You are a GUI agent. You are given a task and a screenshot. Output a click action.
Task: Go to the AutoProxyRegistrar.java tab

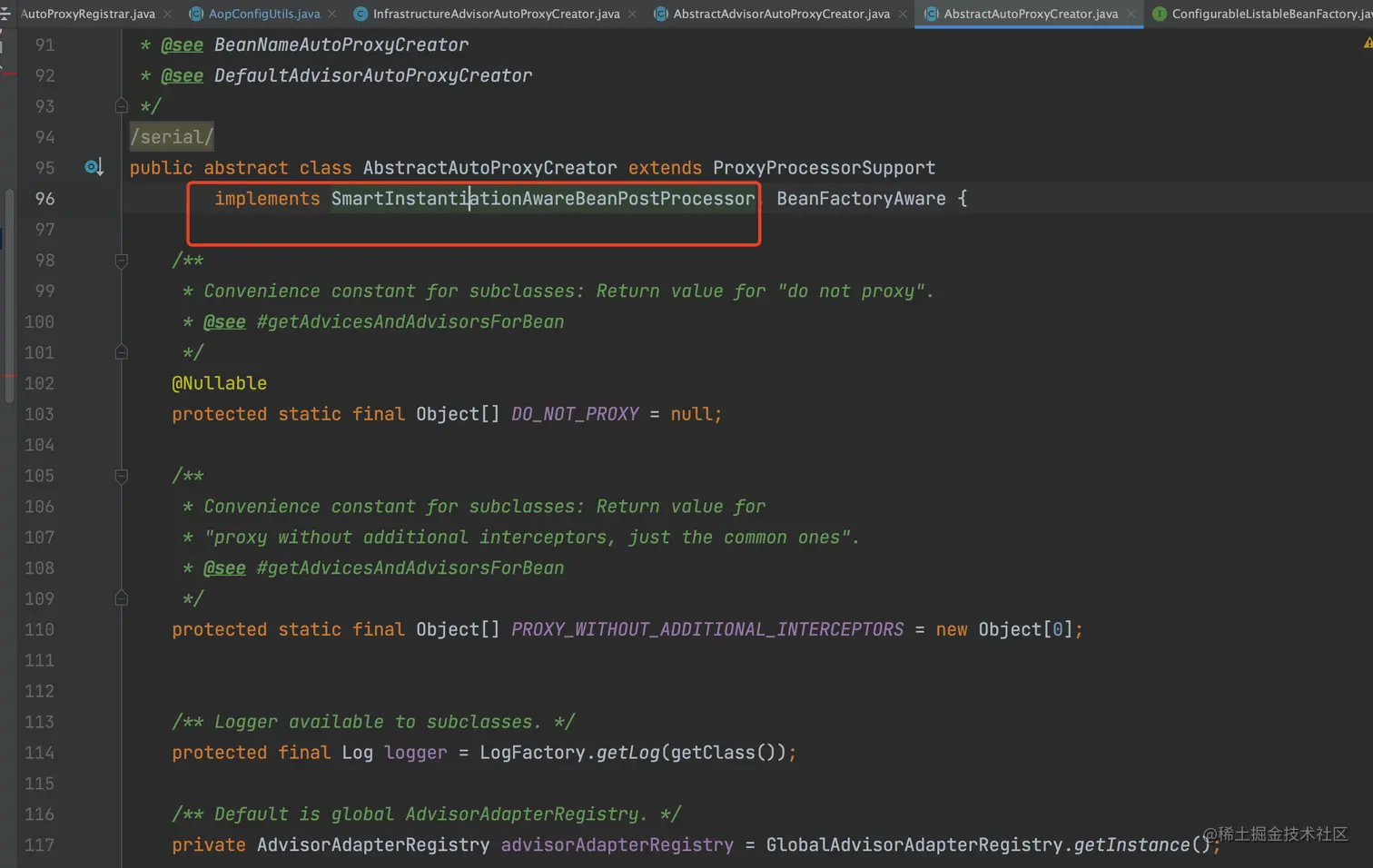[x=87, y=14]
